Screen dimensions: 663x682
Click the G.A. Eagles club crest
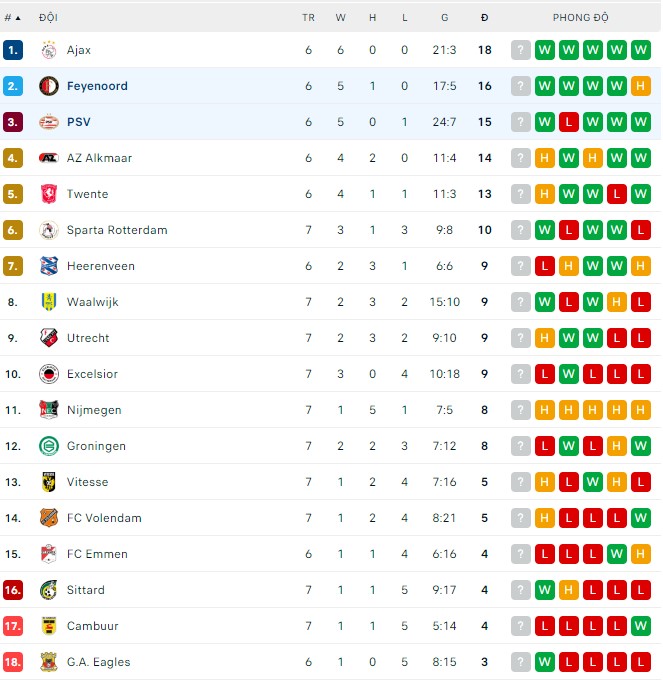tap(48, 662)
